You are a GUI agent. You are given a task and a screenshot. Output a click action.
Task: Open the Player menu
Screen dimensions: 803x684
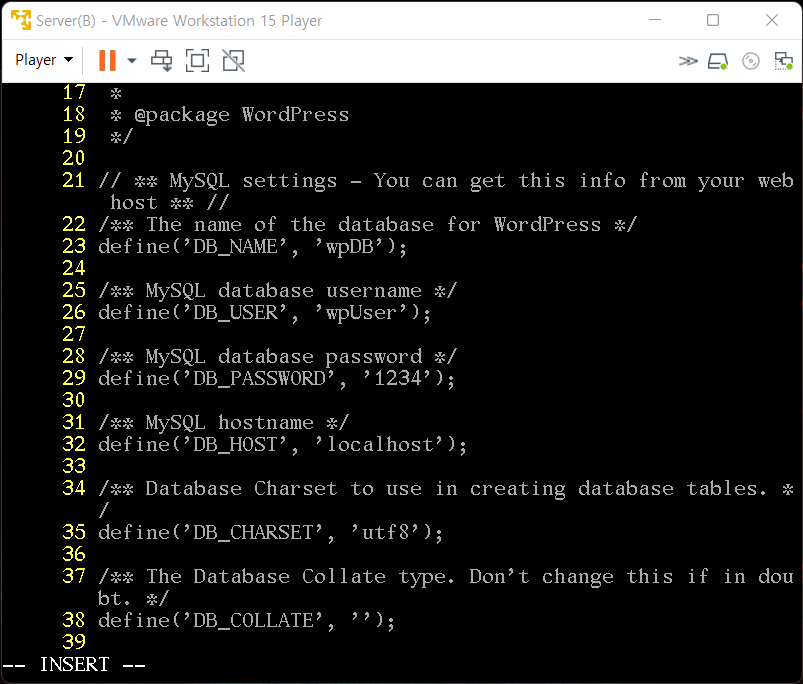(44, 60)
